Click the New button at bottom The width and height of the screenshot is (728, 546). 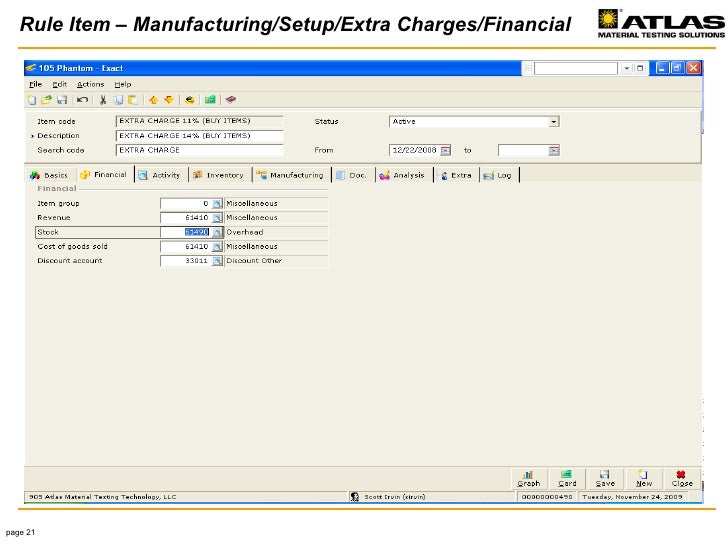(x=644, y=479)
